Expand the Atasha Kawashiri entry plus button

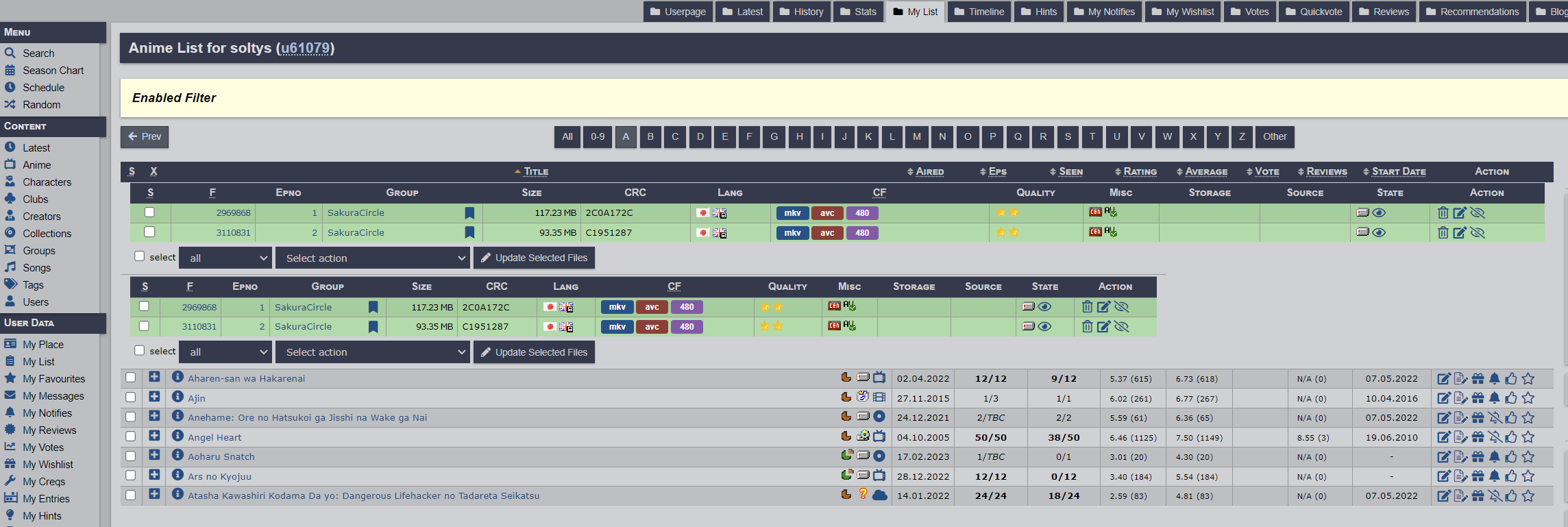pyautogui.click(x=154, y=494)
